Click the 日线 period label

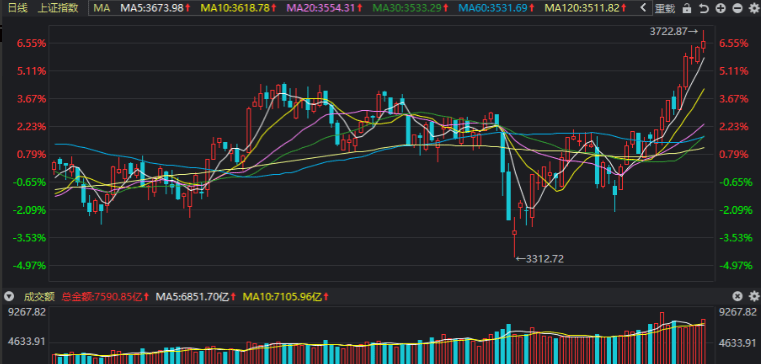pos(18,8)
